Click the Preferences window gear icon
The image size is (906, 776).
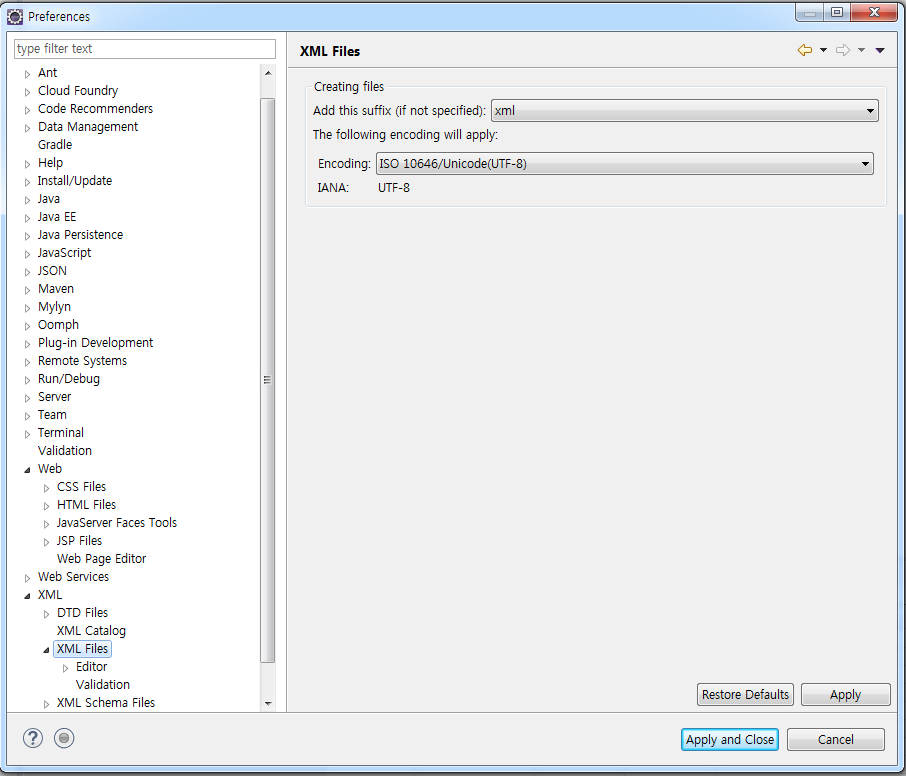pos(15,17)
